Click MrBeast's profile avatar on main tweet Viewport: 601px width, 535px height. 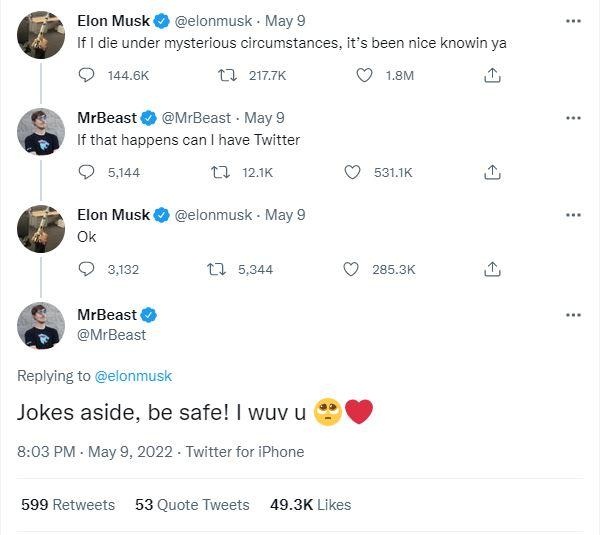(41, 326)
